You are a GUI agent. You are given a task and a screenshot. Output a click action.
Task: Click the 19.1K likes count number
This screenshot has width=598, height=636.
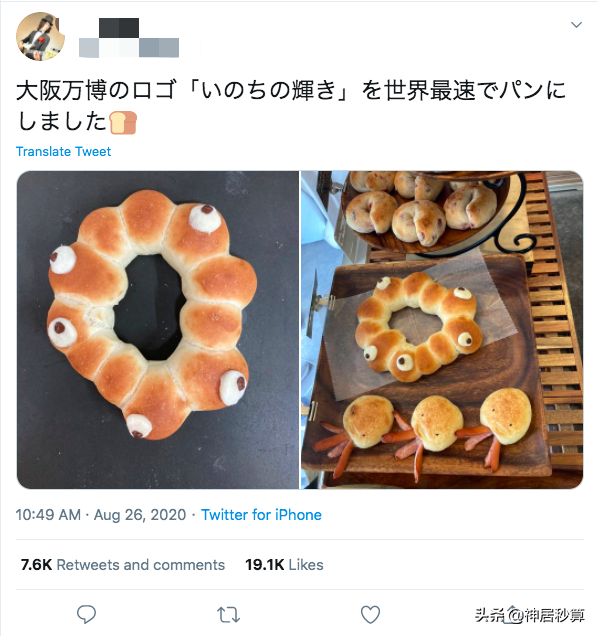click(265, 565)
